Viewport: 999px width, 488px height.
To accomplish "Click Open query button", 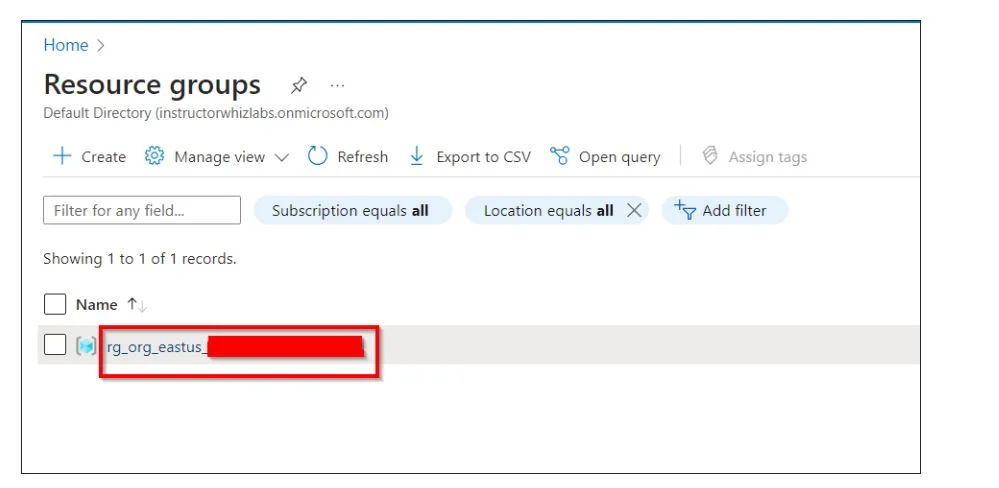I will [605, 157].
